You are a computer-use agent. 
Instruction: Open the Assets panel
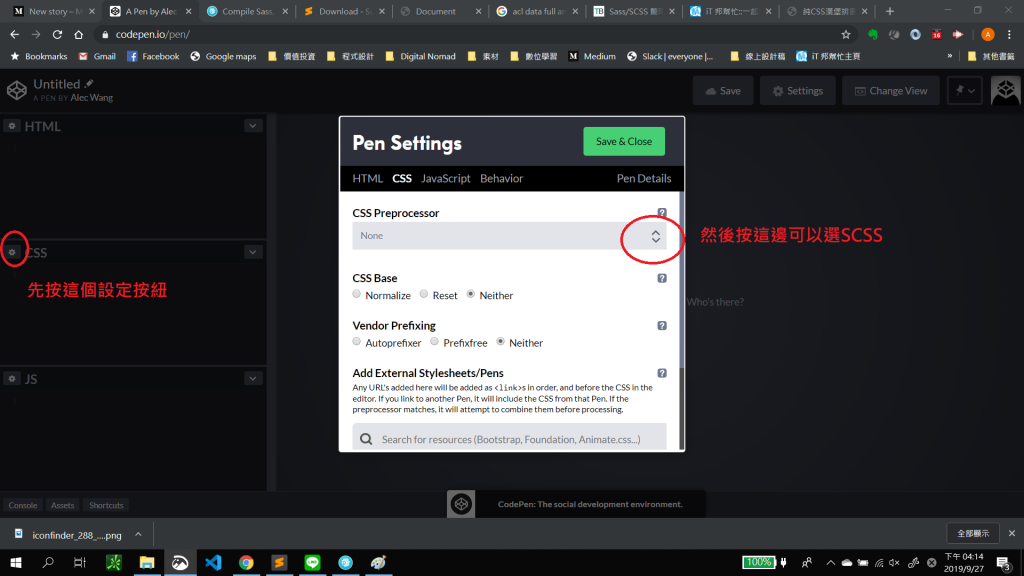pyautogui.click(x=62, y=505)
